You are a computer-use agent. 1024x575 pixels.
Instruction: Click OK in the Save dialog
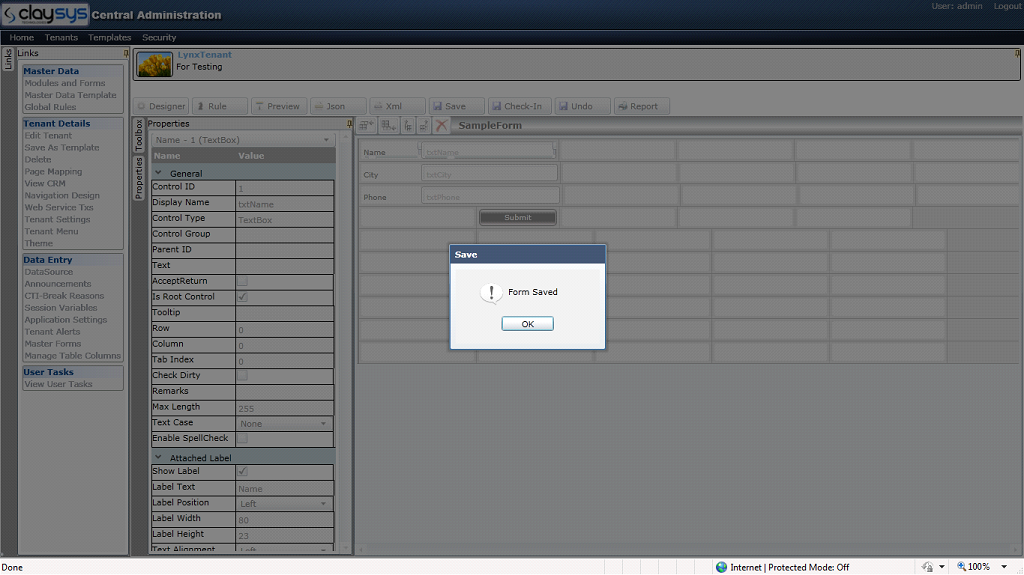tap(527, 323)
